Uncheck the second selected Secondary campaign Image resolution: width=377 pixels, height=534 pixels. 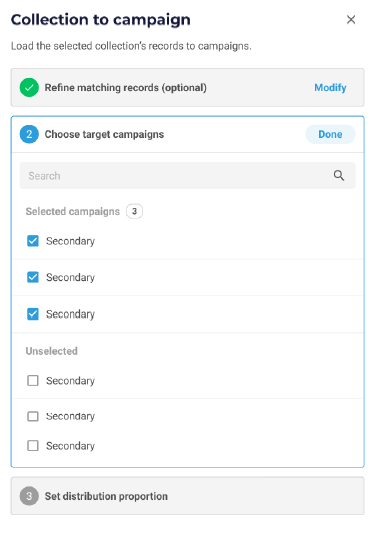tap(33, 277)
